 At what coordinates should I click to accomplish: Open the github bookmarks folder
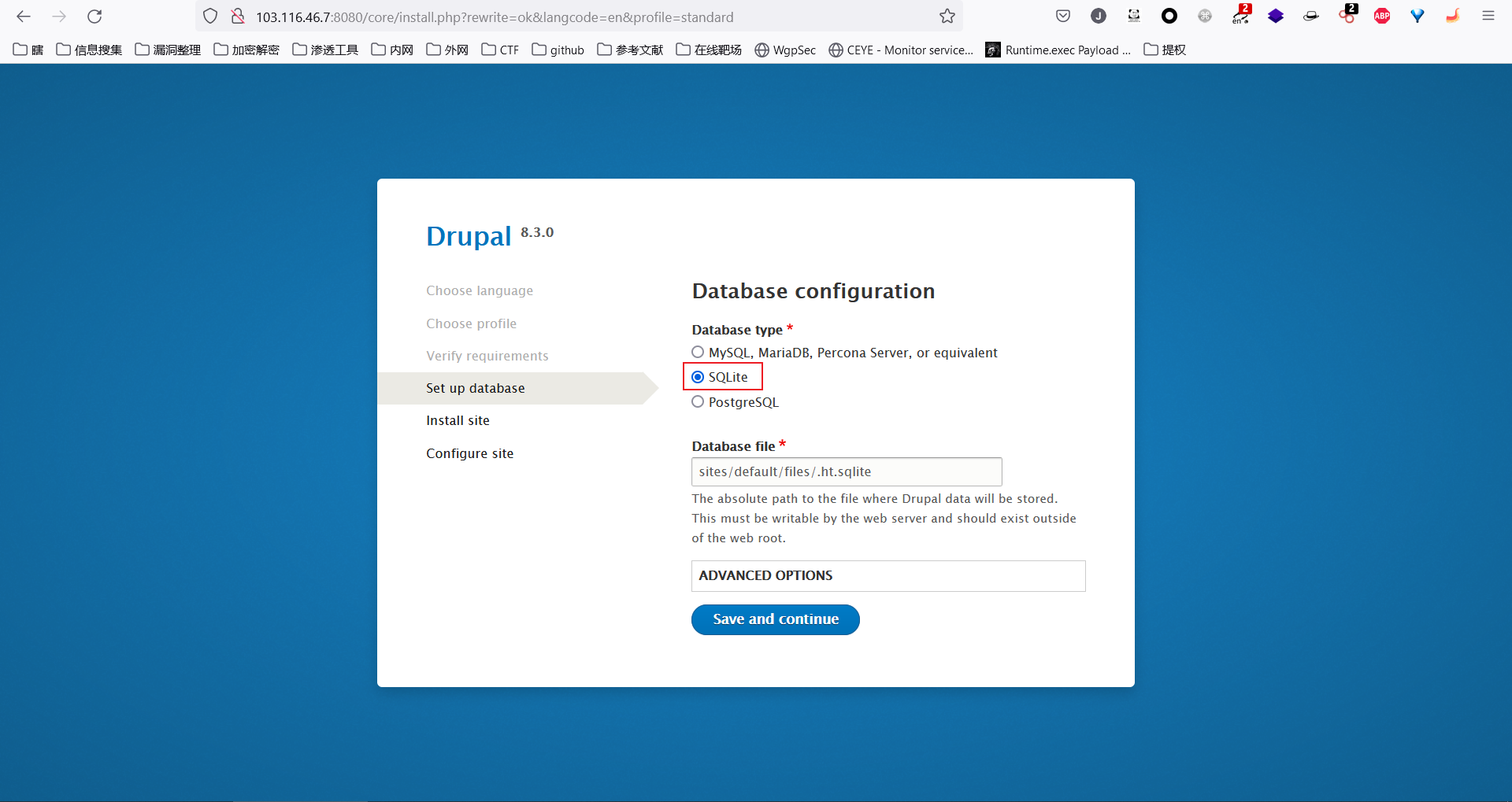click(558, 50)
